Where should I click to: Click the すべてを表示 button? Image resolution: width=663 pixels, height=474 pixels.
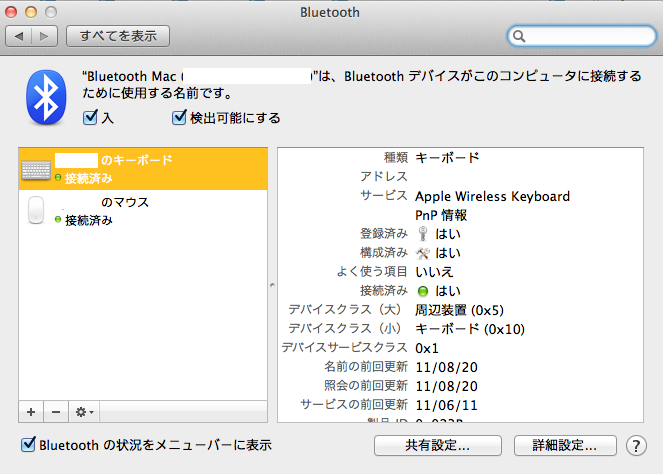pos(118,36)
